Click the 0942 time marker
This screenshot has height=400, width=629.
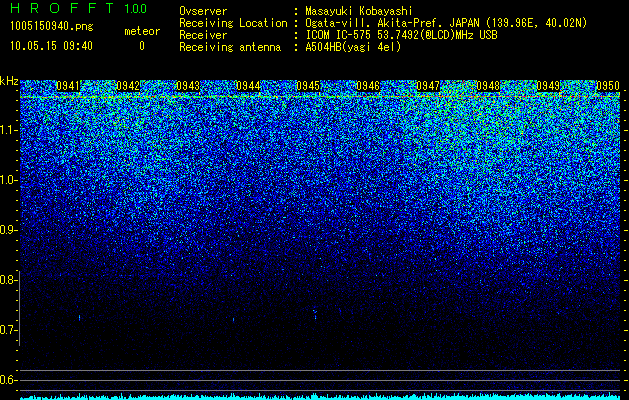coord(128,86)
